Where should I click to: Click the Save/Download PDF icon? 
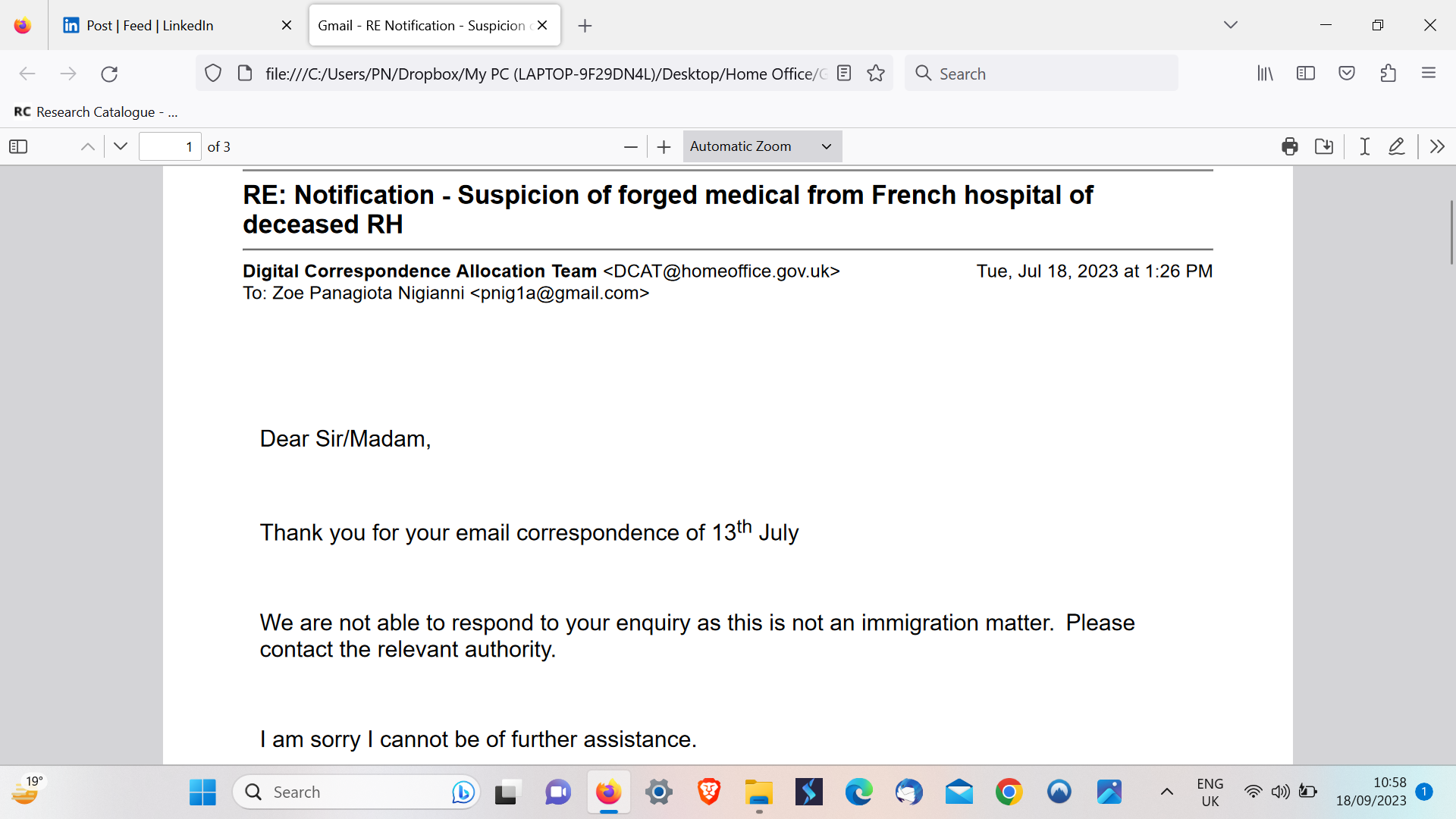(1324, 146)
